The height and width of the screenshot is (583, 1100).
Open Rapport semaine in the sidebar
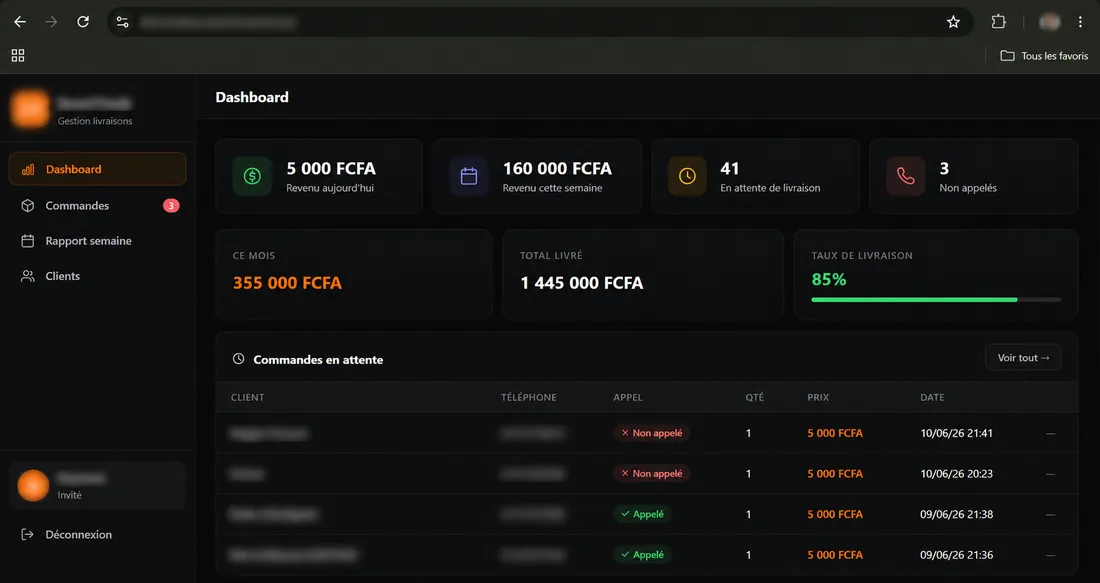click(98, 241)
